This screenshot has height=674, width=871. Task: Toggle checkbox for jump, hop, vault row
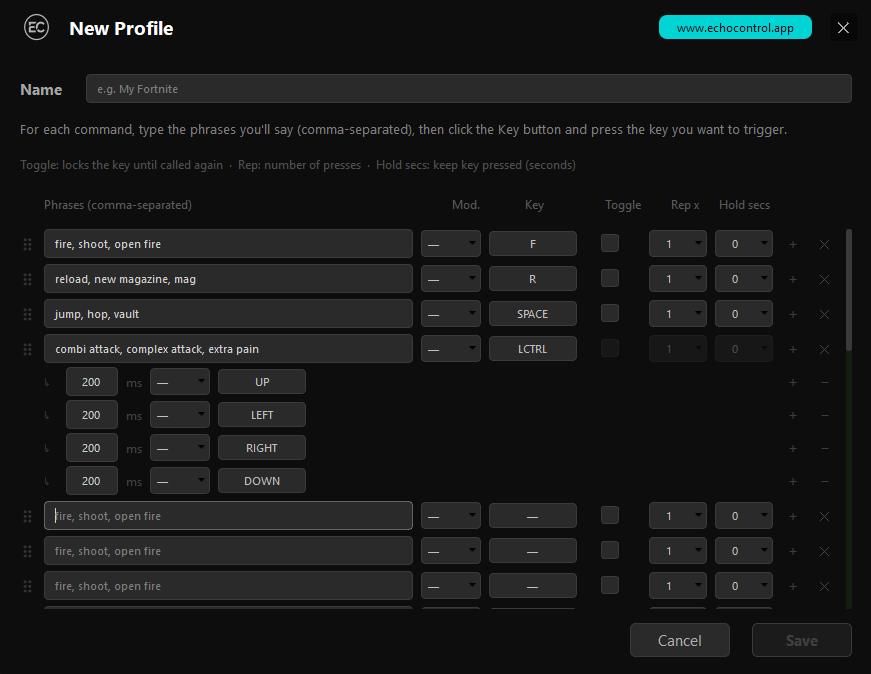coord(610,313)
